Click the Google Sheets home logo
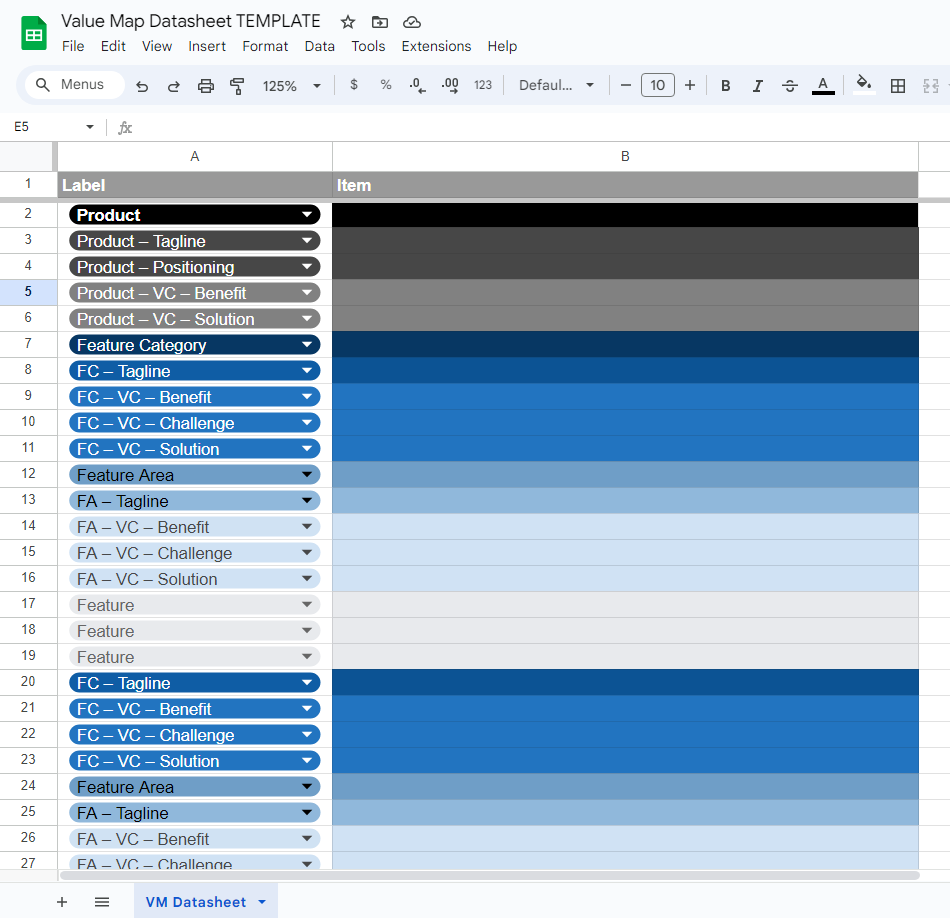950x918 pixels. point(35,33)
